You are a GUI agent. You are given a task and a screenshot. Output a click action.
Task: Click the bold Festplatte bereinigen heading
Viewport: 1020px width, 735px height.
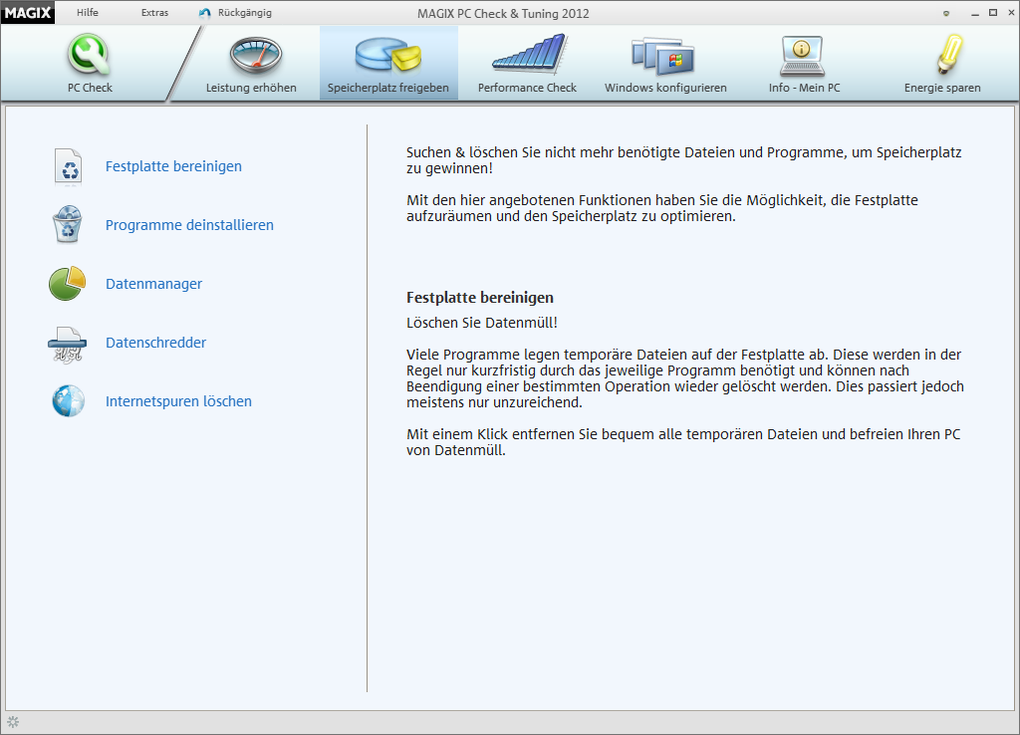(480, 298)
